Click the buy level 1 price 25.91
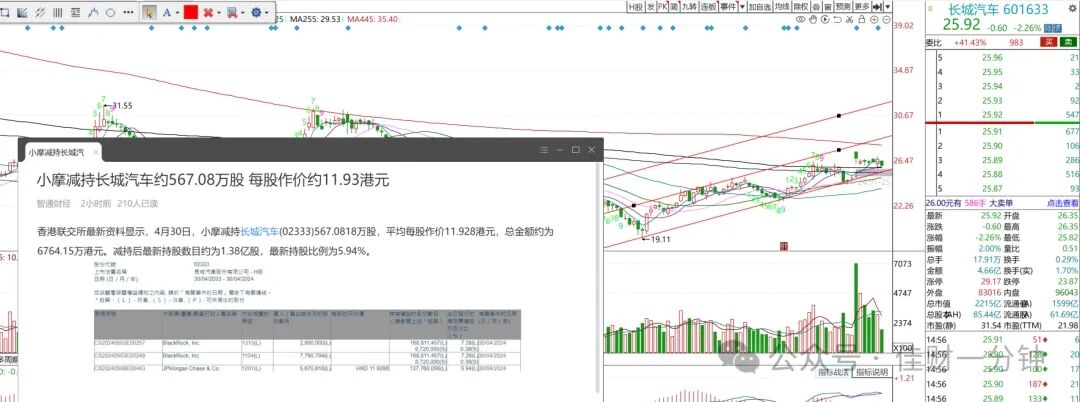This screenshot has height=402, width=1080. click(993, 131)
